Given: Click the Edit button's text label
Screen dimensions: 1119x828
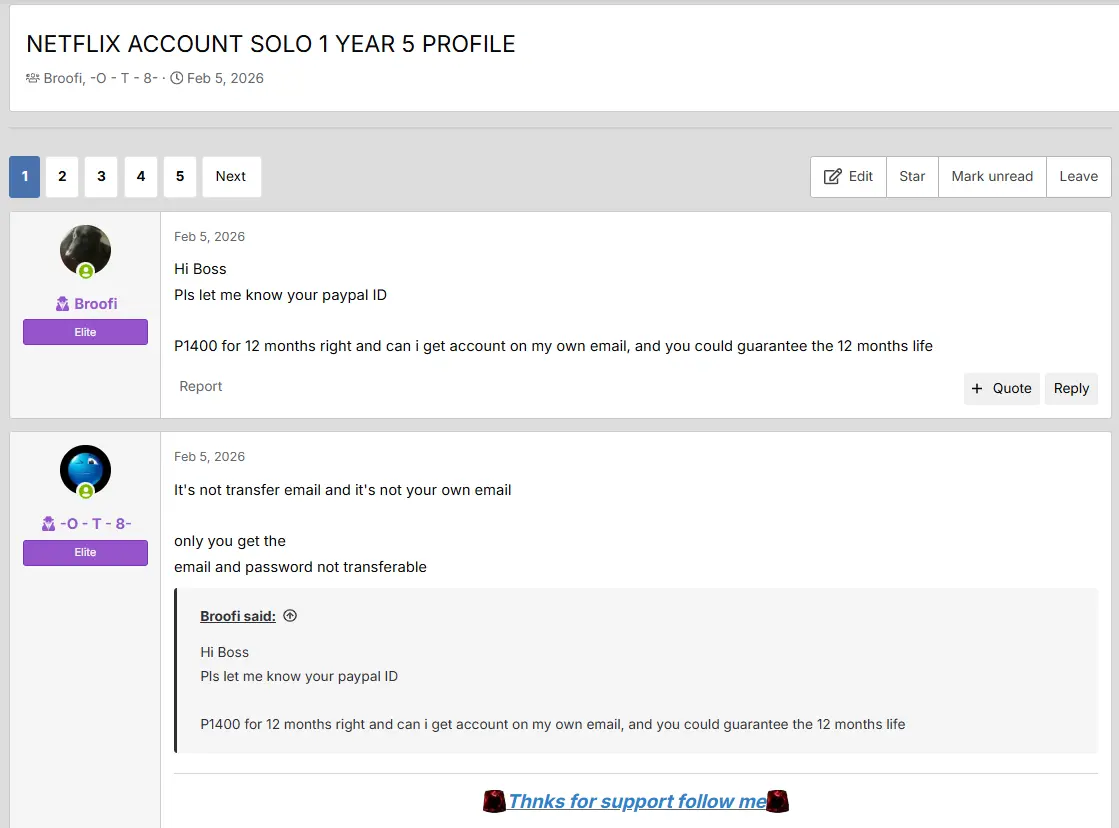Looking at the screenshot, I should 861,176.
